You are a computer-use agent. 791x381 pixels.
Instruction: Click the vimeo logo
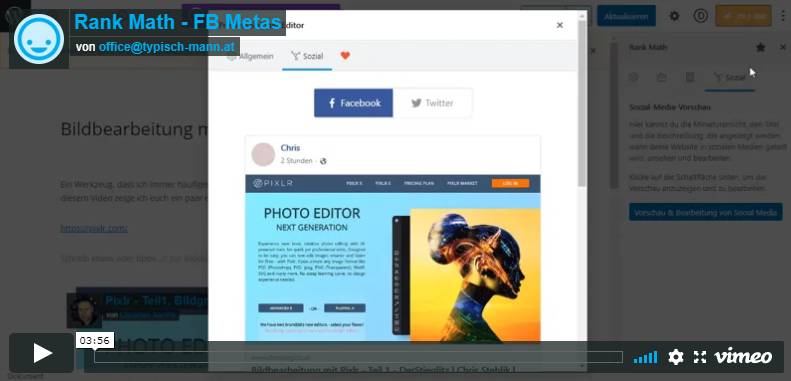pyautogui.click(x=743, y=356)
